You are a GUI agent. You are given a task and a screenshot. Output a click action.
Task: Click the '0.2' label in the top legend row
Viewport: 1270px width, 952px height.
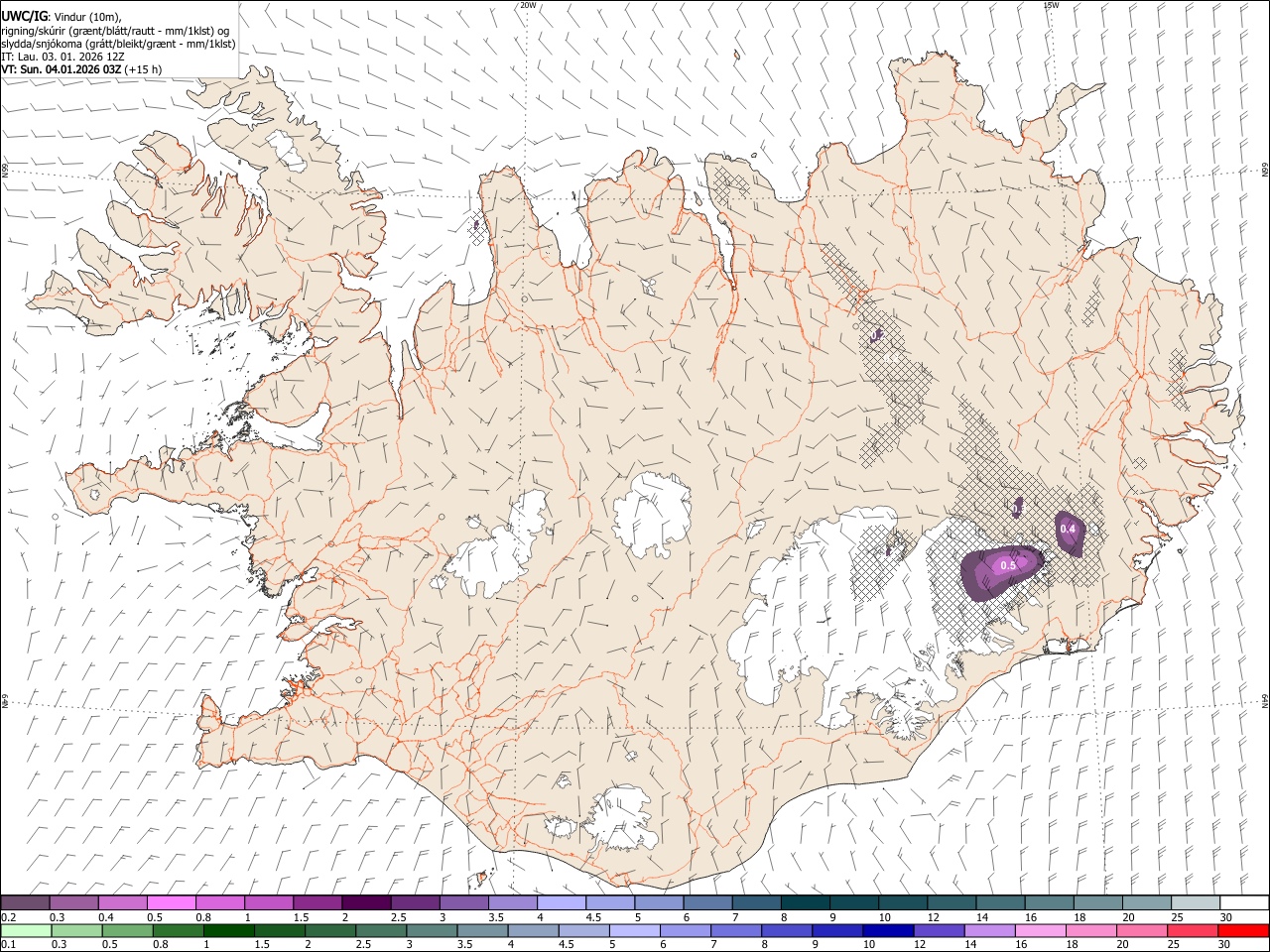[x=9, y=916]
